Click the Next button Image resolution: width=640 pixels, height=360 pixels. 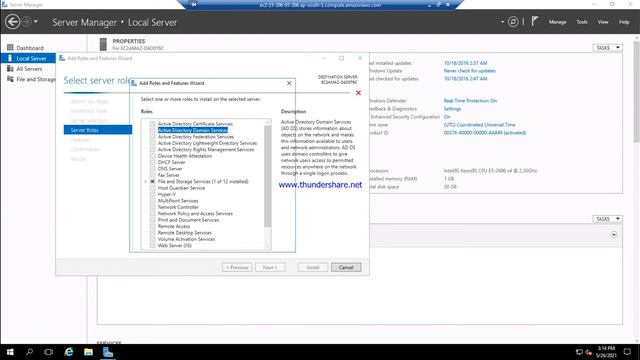(270, 267)
